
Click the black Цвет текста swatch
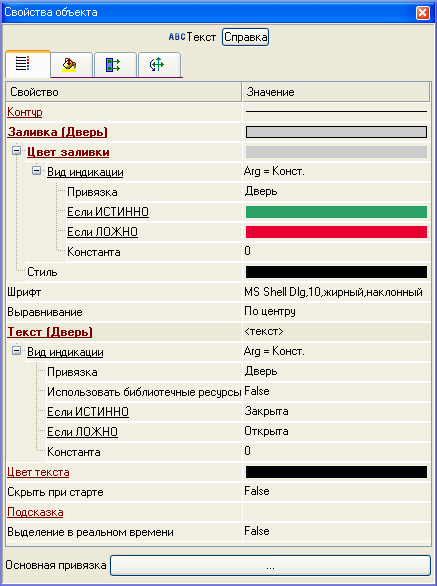[x=336, y=472]
